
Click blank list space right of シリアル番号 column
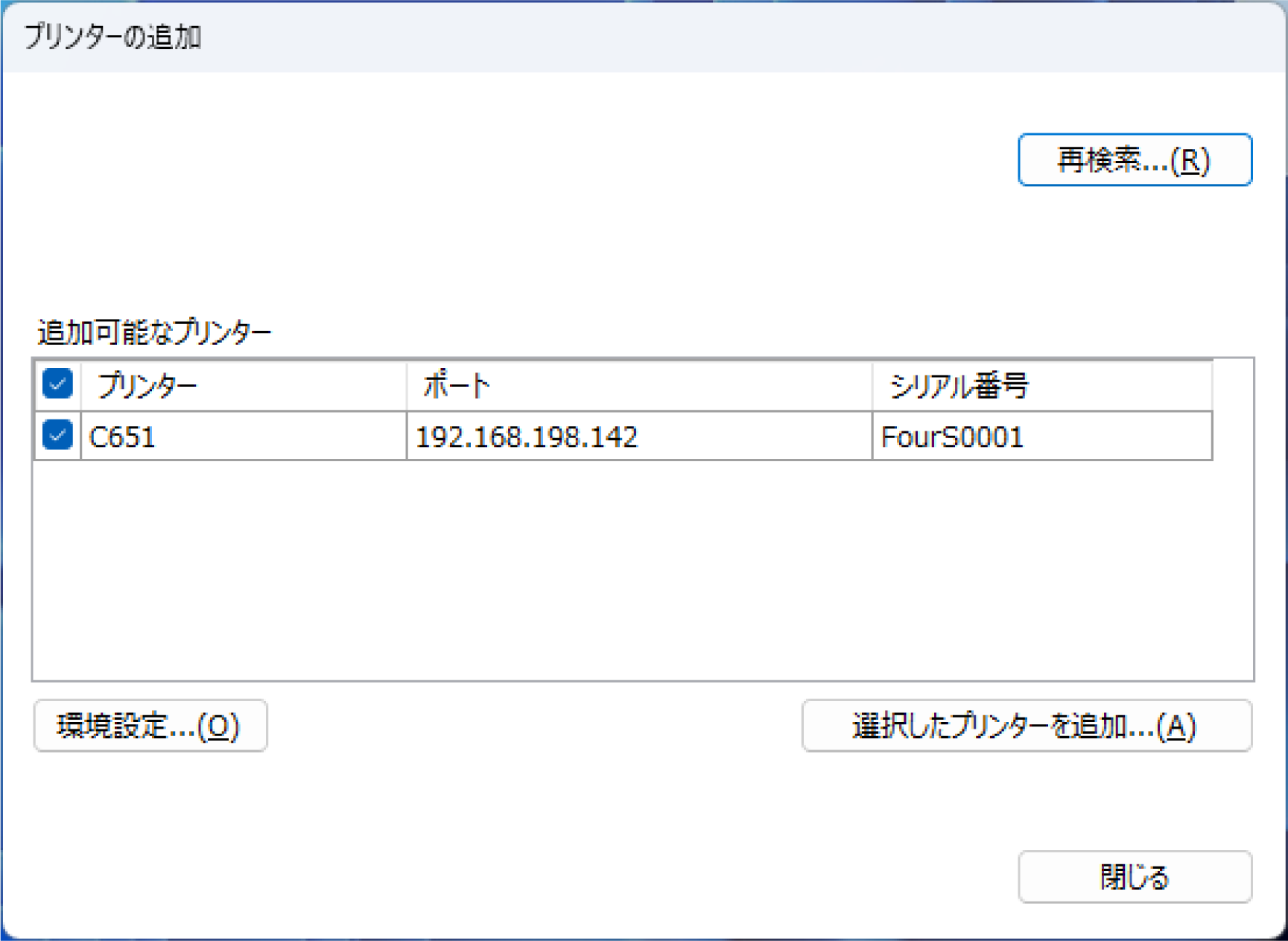[1233, 417]
